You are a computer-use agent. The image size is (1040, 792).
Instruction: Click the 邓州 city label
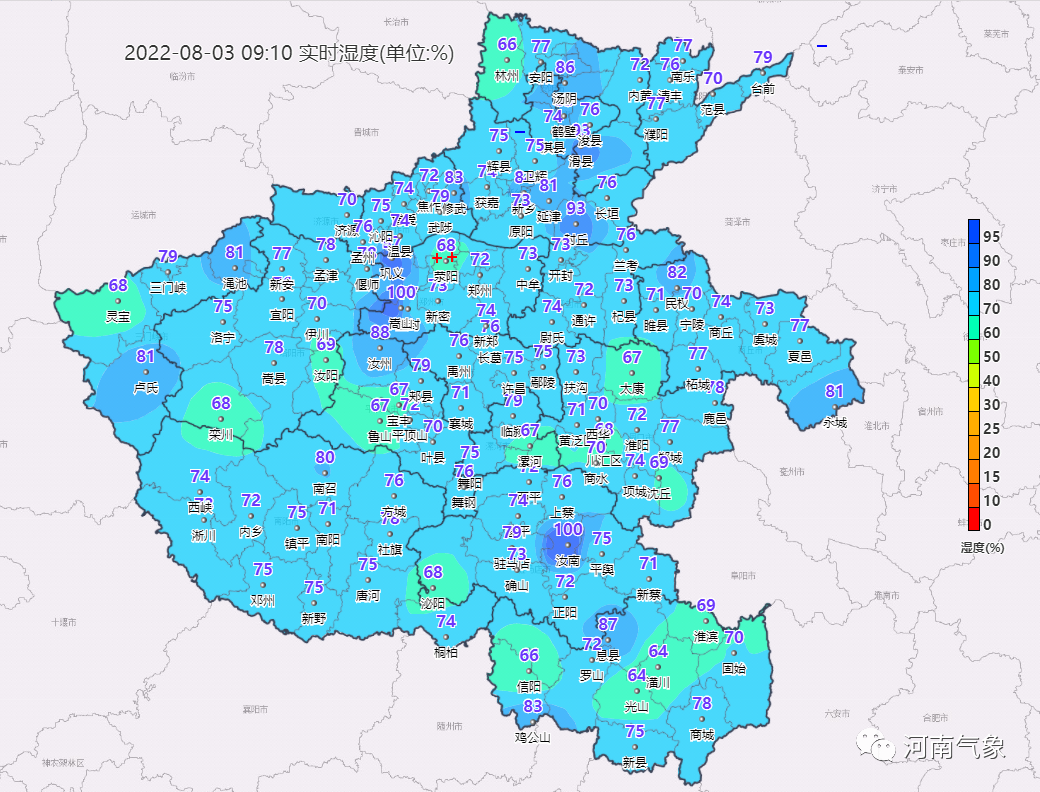[263, 601]
